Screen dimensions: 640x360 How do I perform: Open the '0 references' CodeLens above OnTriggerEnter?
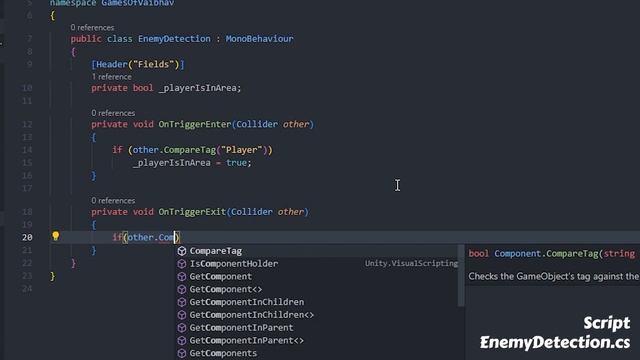(113, 113)
